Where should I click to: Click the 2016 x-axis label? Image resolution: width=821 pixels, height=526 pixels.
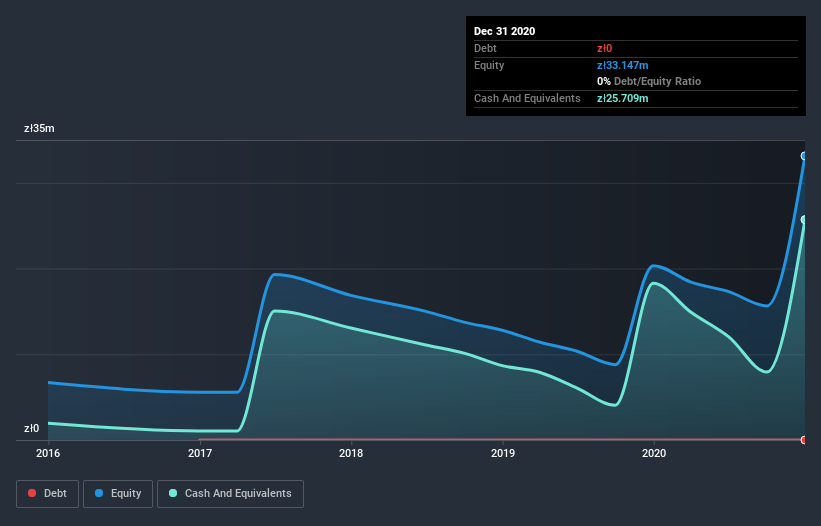coord(48,453)
